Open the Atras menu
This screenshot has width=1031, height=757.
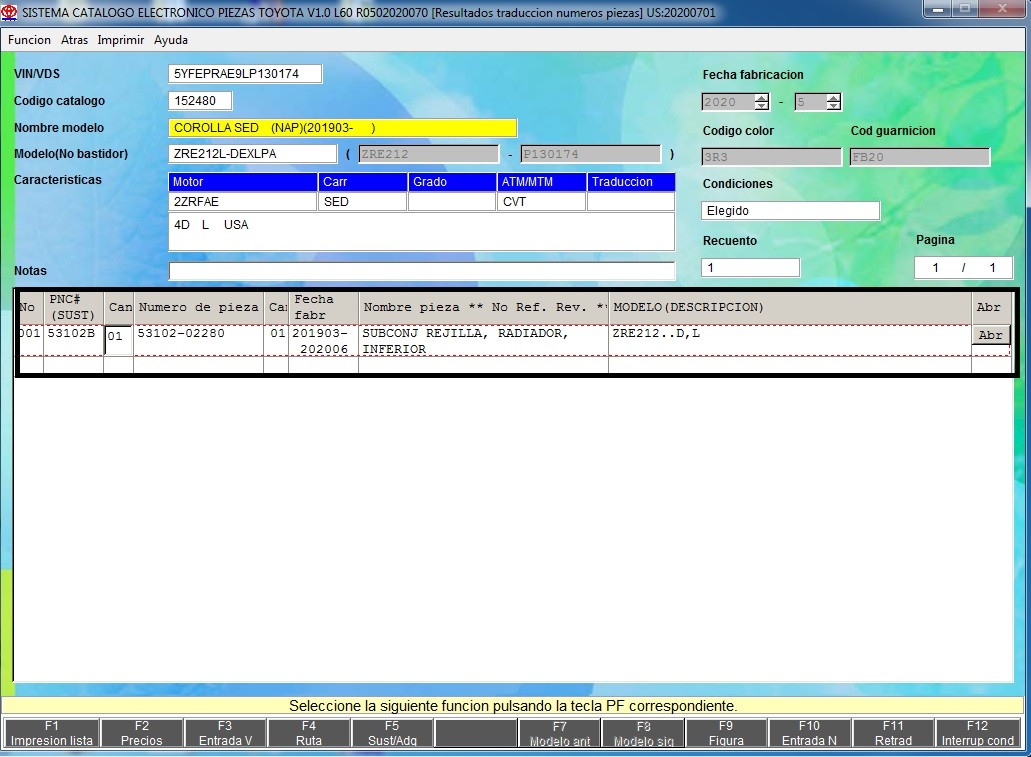point(74,40)
